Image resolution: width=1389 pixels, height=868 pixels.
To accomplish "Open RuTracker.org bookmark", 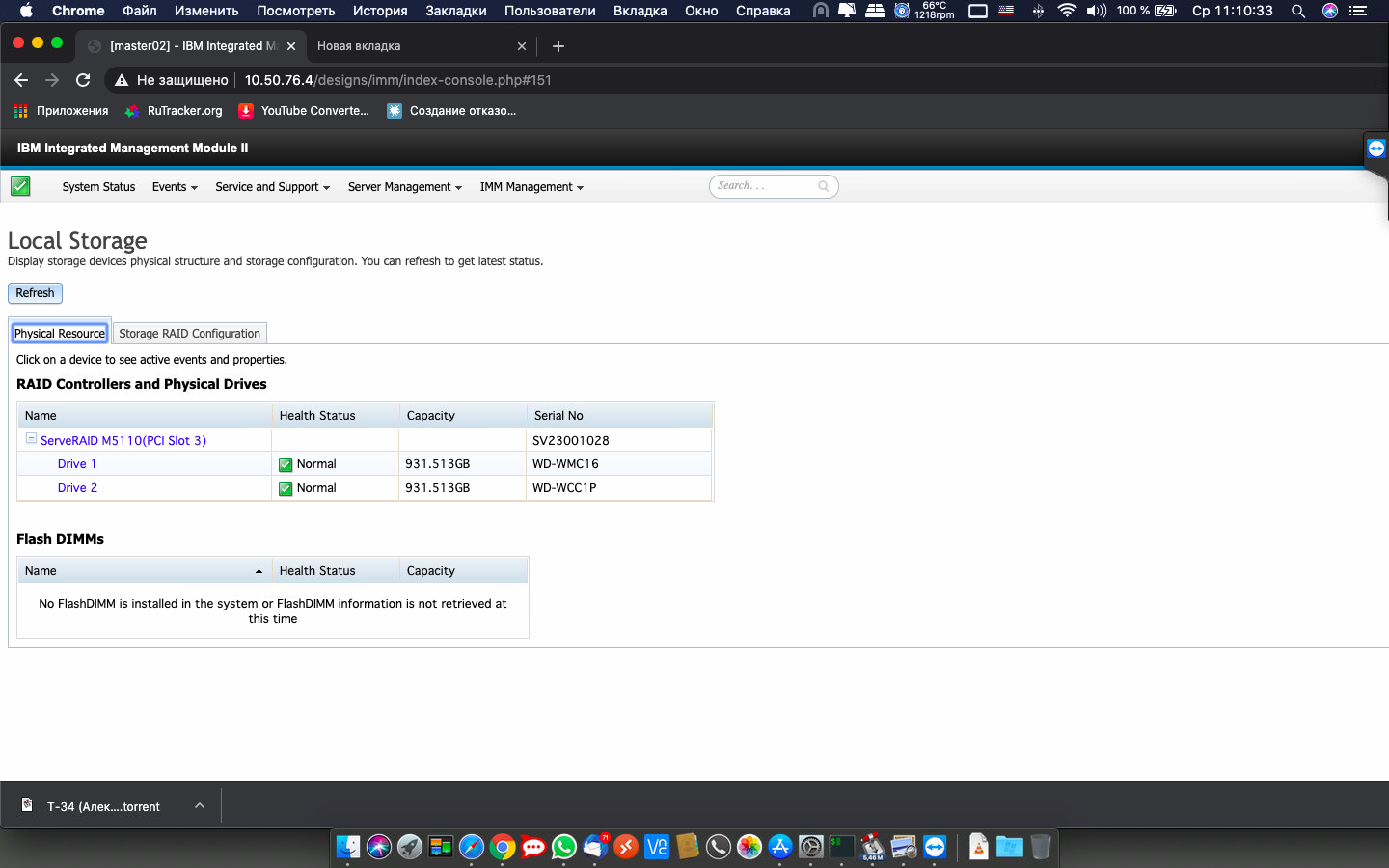I will [174, 111].
